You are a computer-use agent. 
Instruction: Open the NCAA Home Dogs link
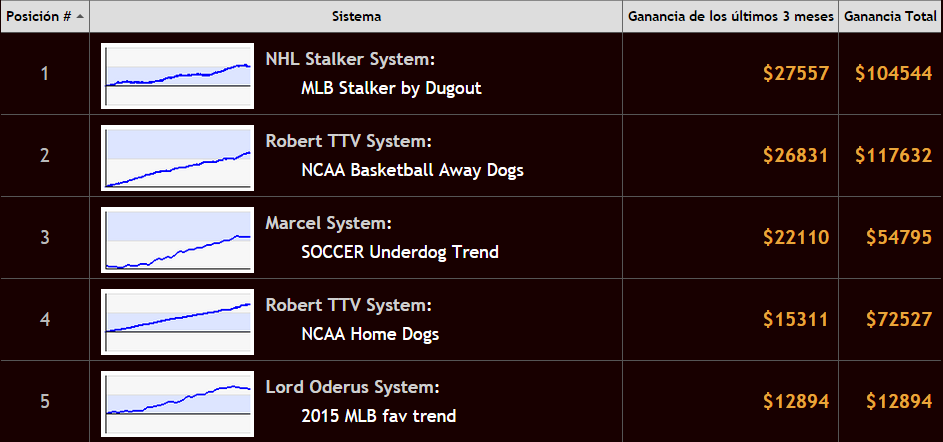click(370, 334)
